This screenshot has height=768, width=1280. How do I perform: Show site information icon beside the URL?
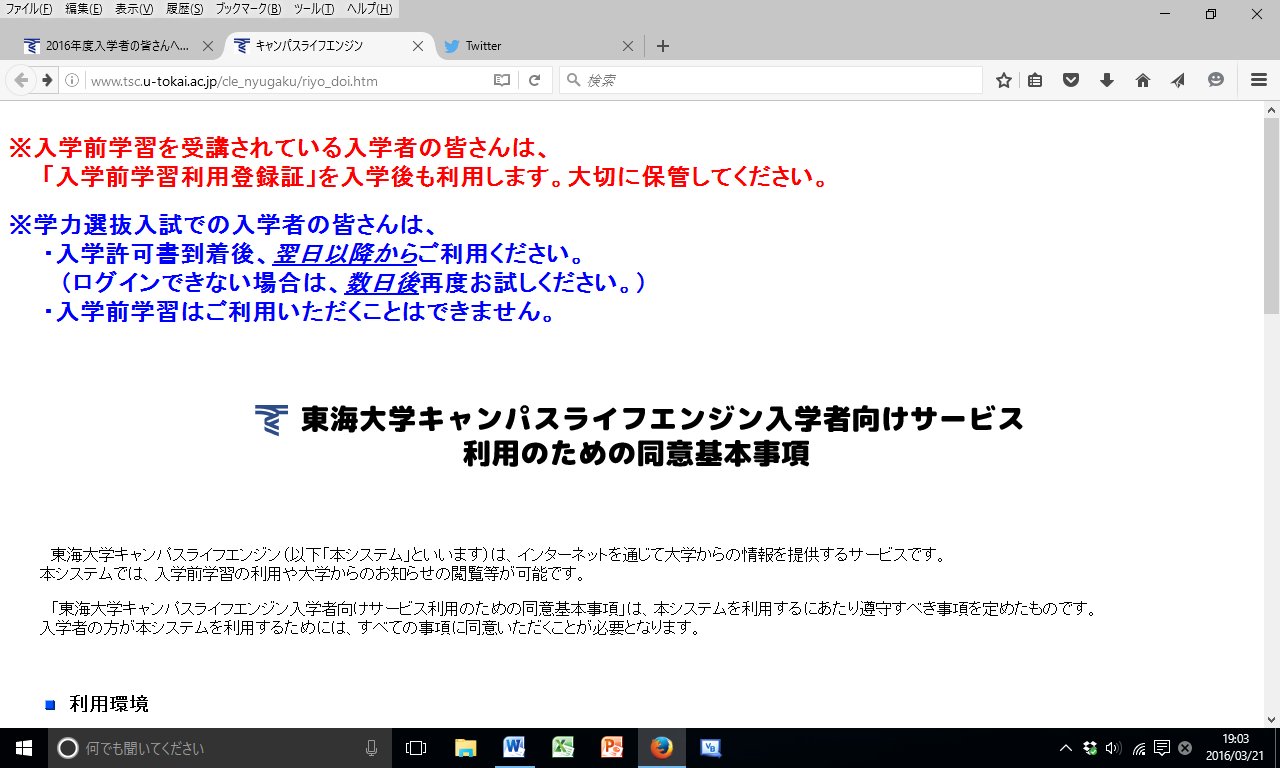click(72, 80)
